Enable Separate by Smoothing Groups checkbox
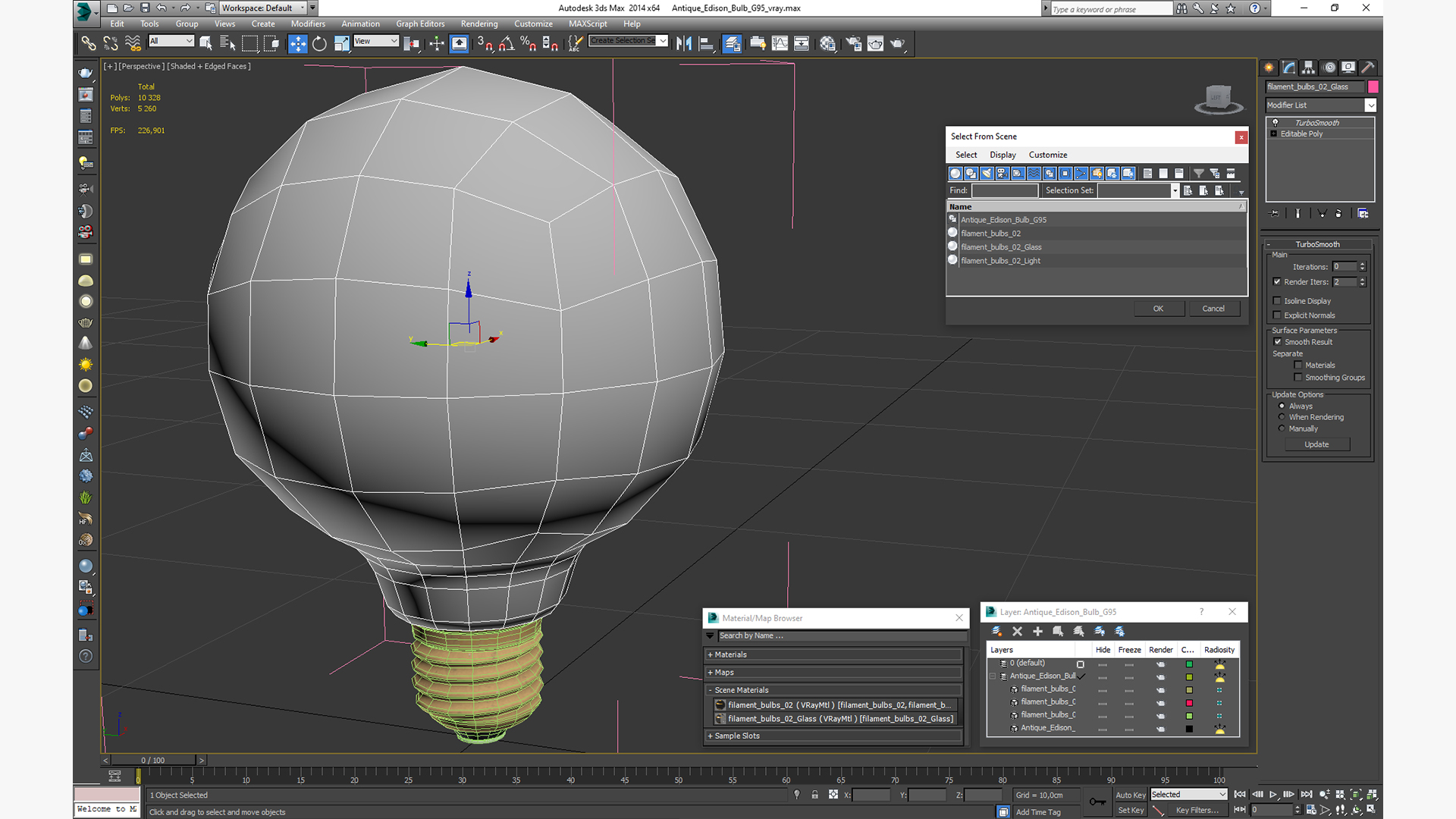 [x=1298, y=378]
